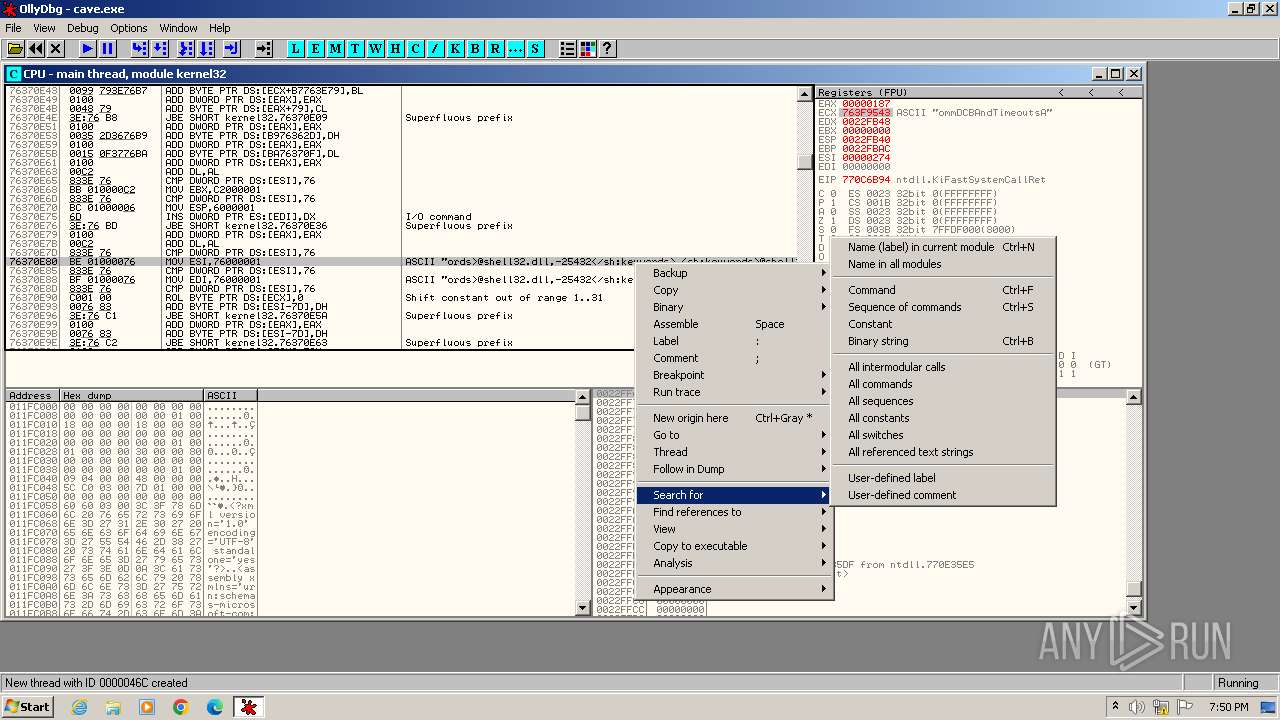This screenshot has height=720, width=1280.
Task: Expand the Breakpoint submenu
Action: [735, 375]
